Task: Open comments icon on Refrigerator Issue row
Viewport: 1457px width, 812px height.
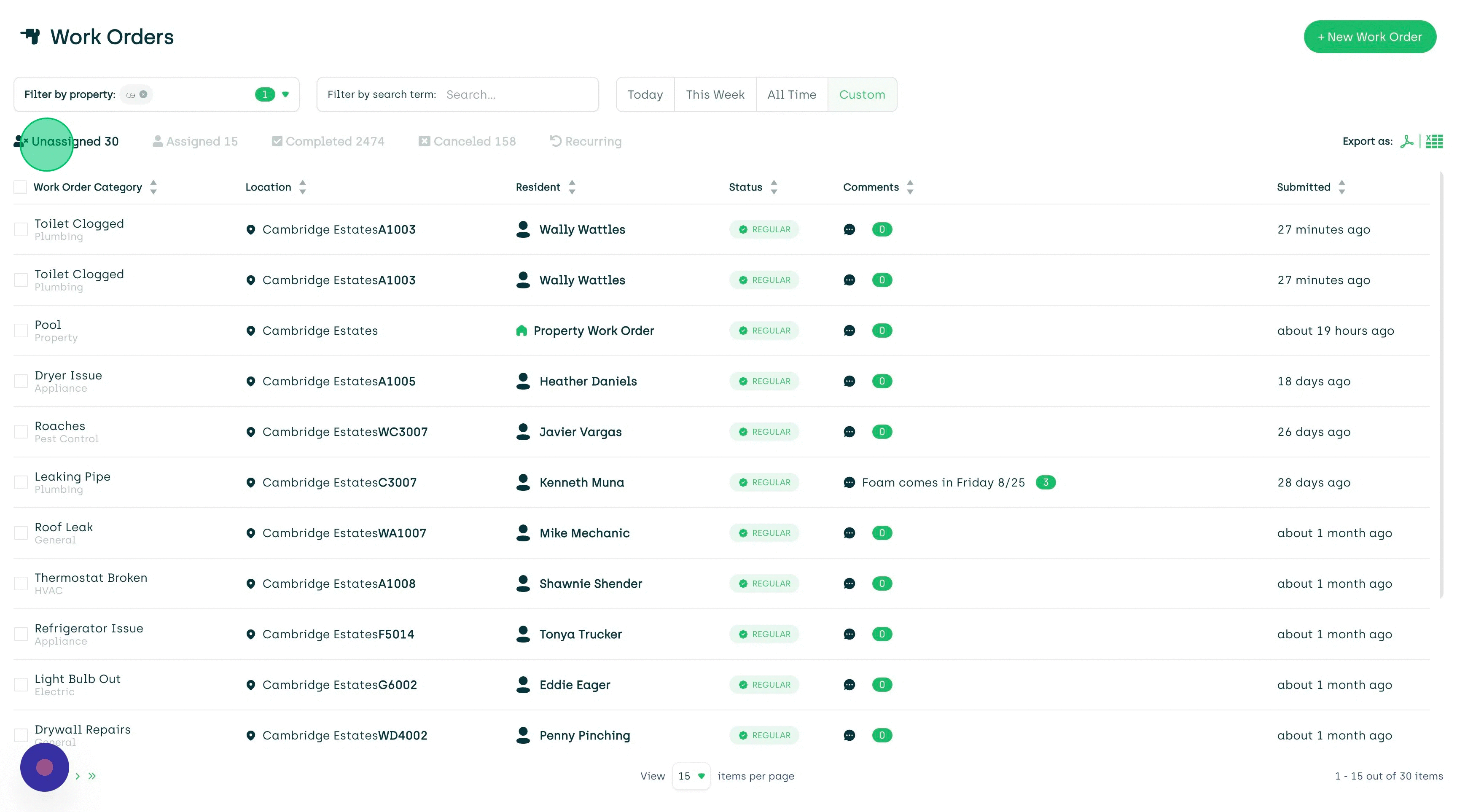Action: coord(849,635)
